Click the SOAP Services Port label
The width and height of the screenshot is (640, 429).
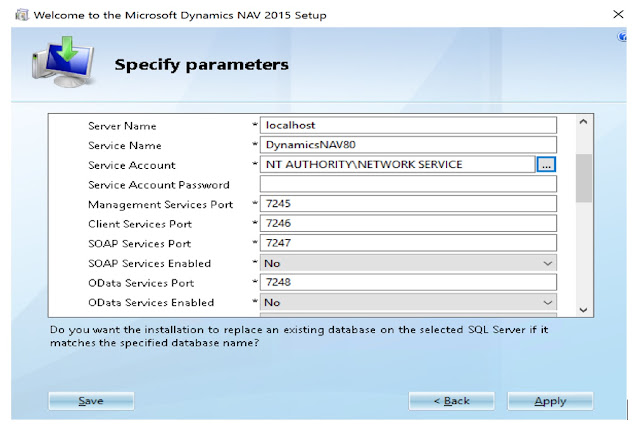[140, 243]
